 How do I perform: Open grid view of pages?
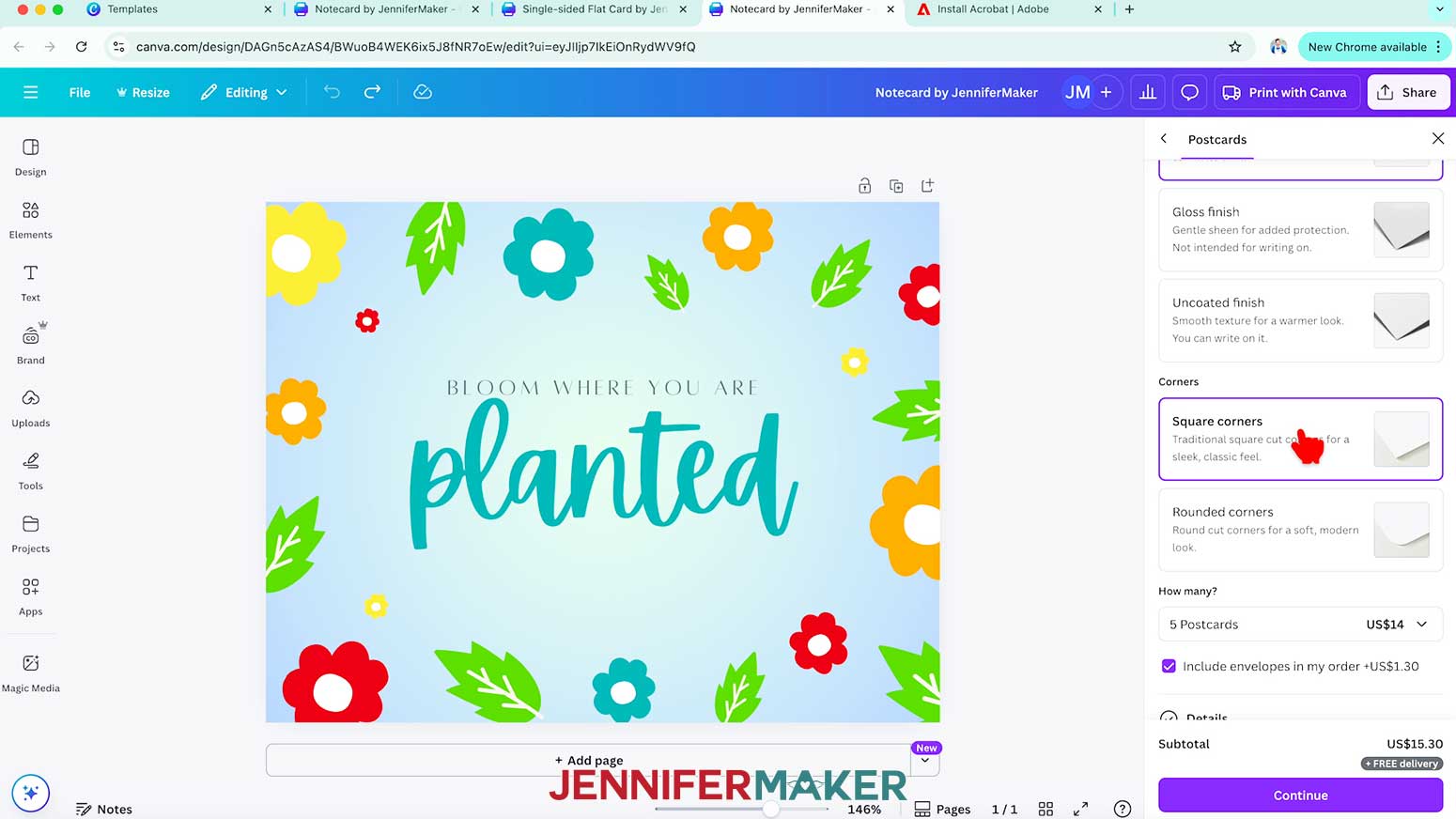coord(1046,809)
